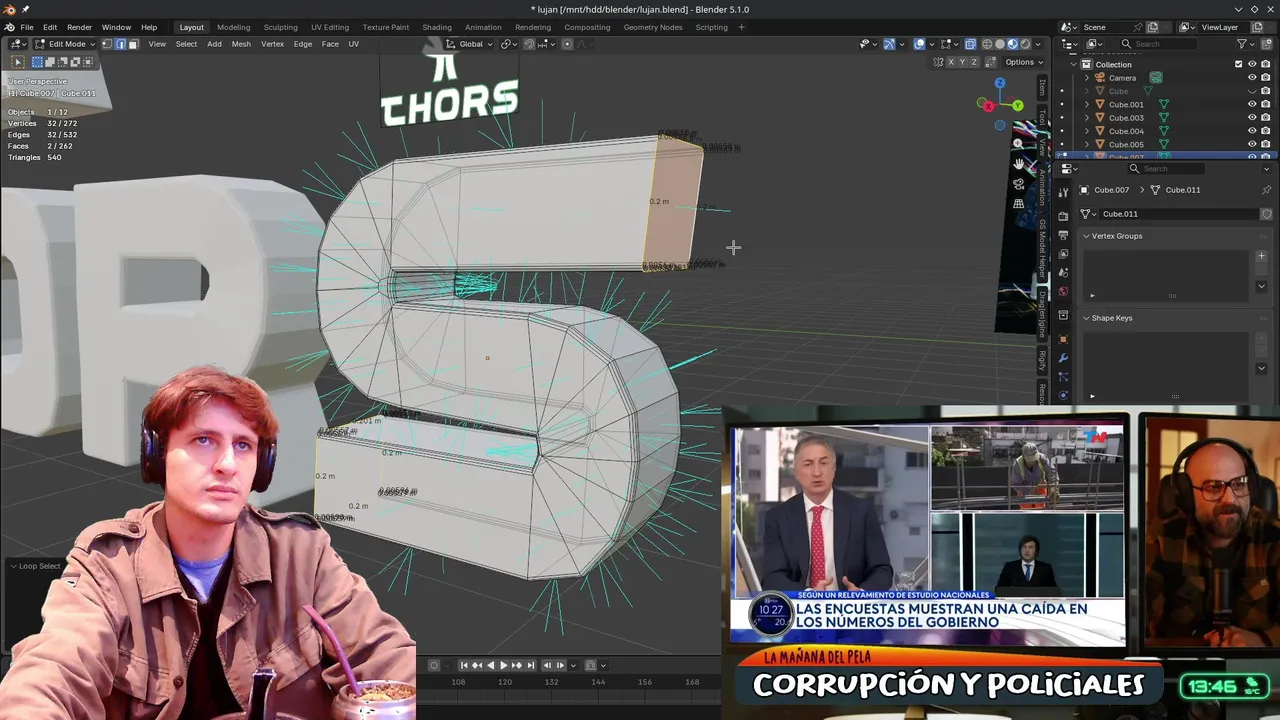
Task: Open the Global transform orientation dropdown
Action: click(470, 44)
